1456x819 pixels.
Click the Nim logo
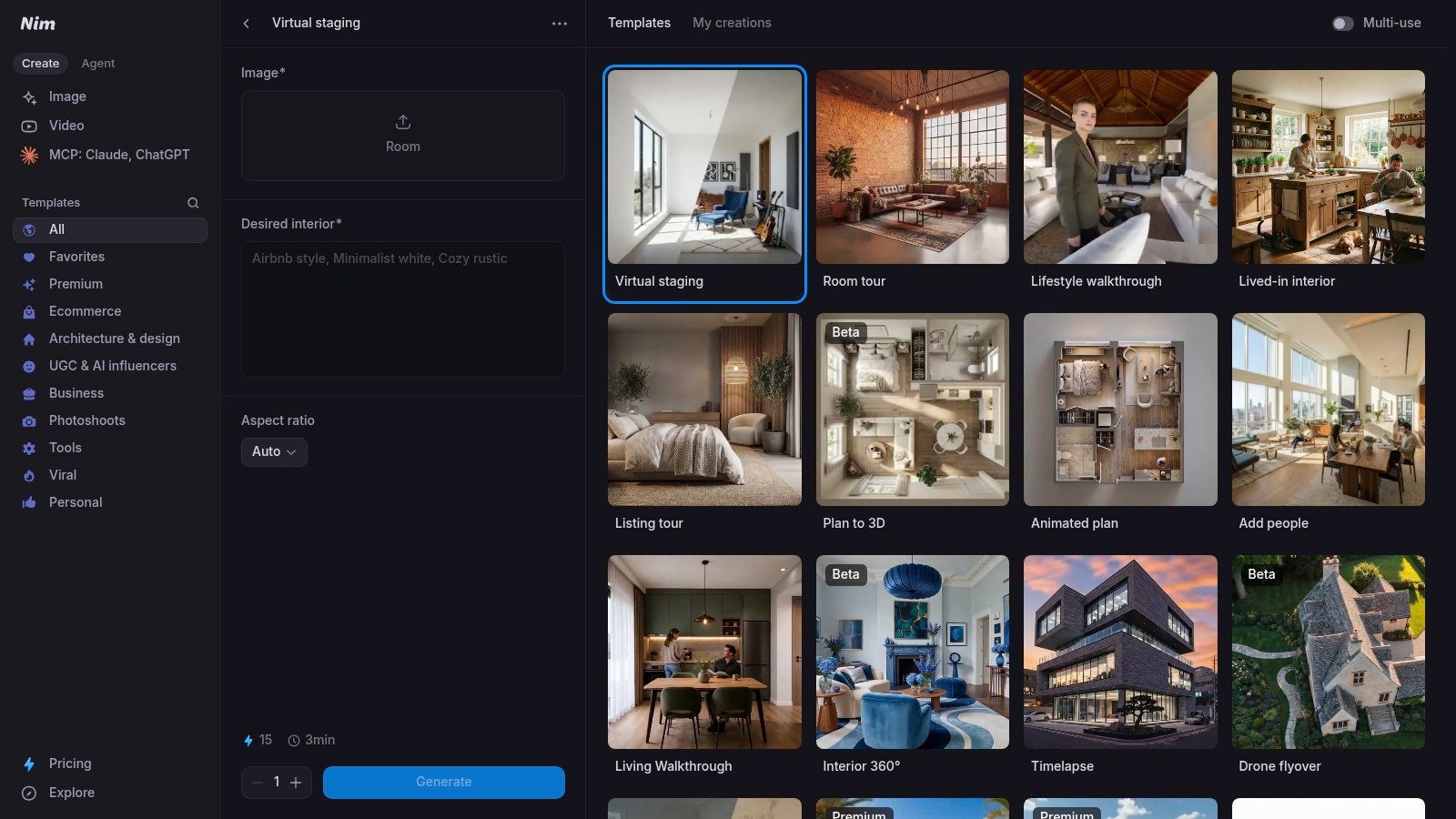38,24
